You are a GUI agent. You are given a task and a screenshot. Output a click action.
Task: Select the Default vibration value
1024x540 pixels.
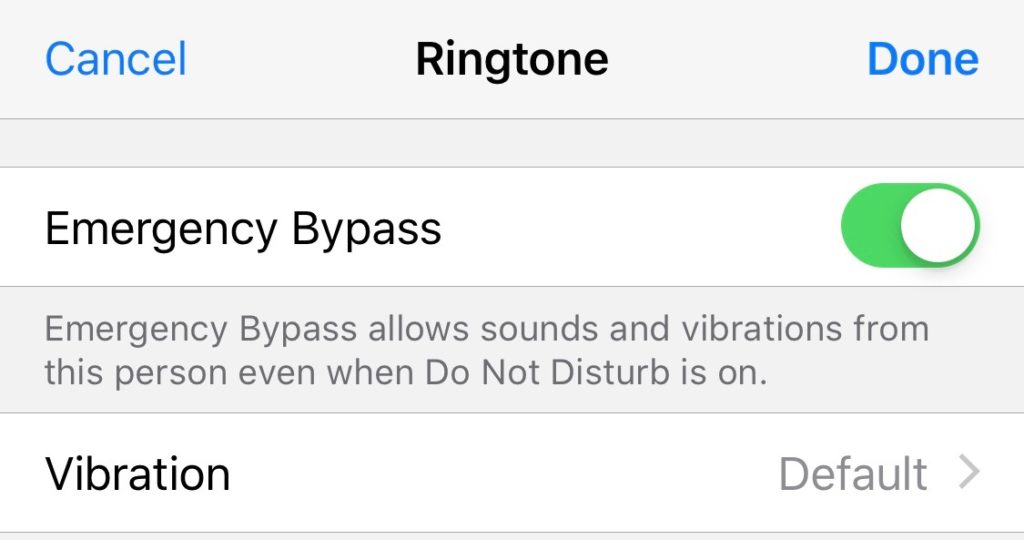point(852,473)
